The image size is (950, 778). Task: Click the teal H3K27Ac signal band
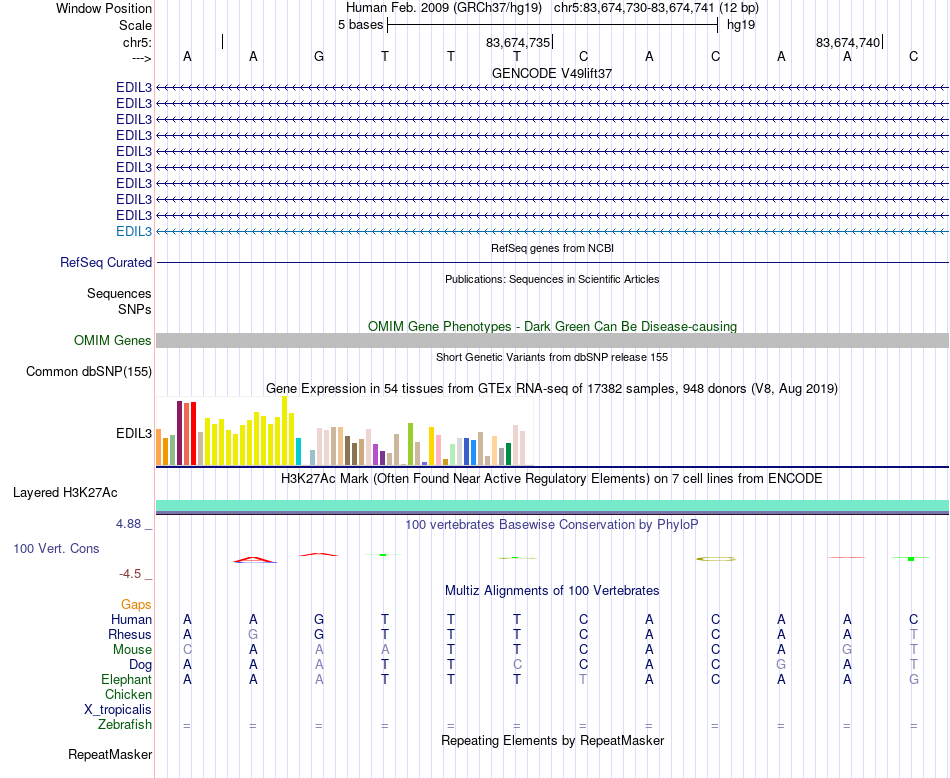pos(552,506)
